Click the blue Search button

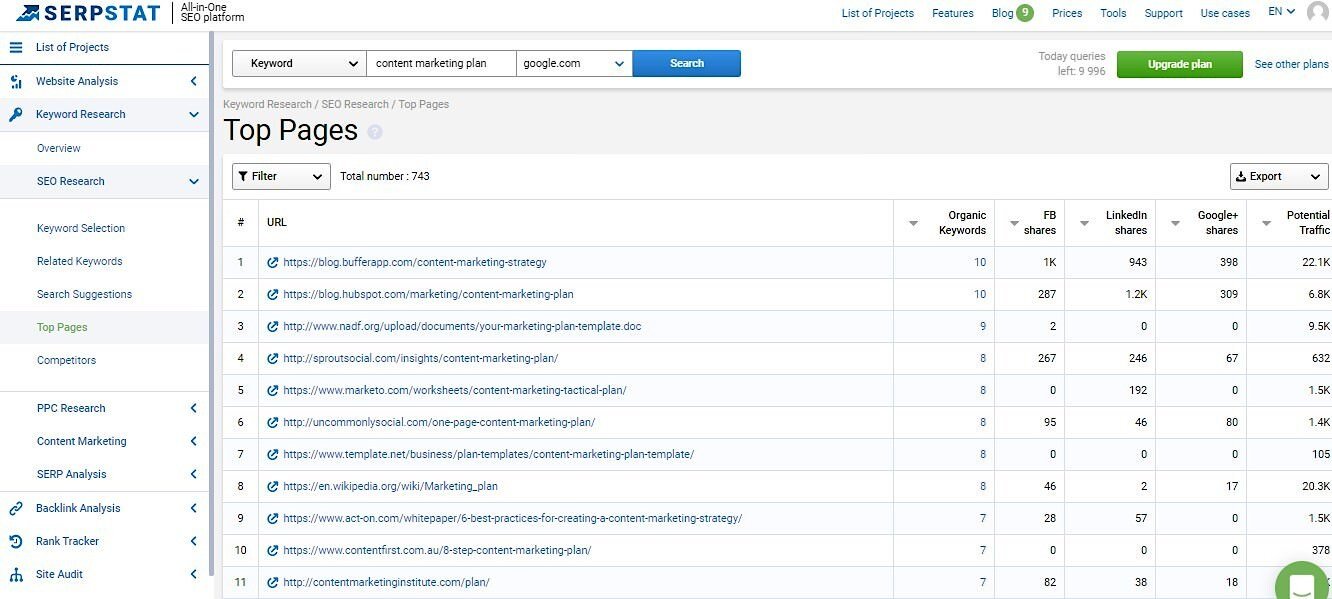click(687, 63)
